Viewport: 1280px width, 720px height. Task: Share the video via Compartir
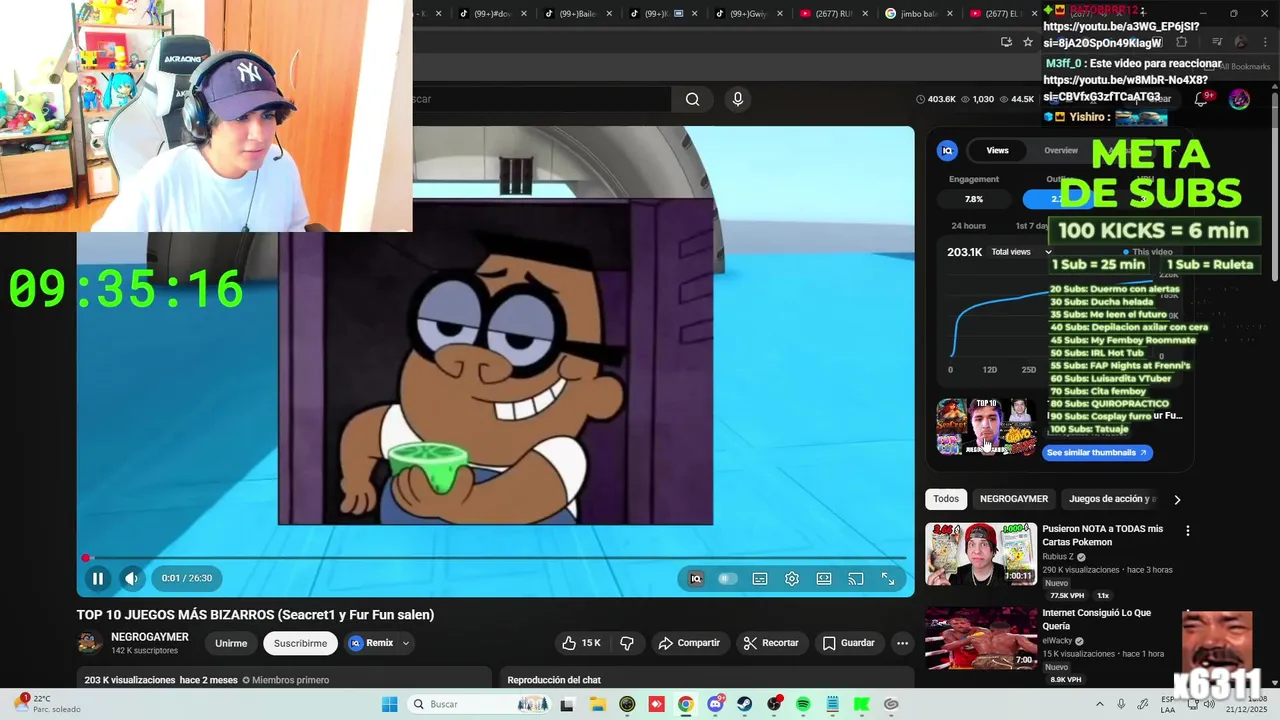pos(688,643)
